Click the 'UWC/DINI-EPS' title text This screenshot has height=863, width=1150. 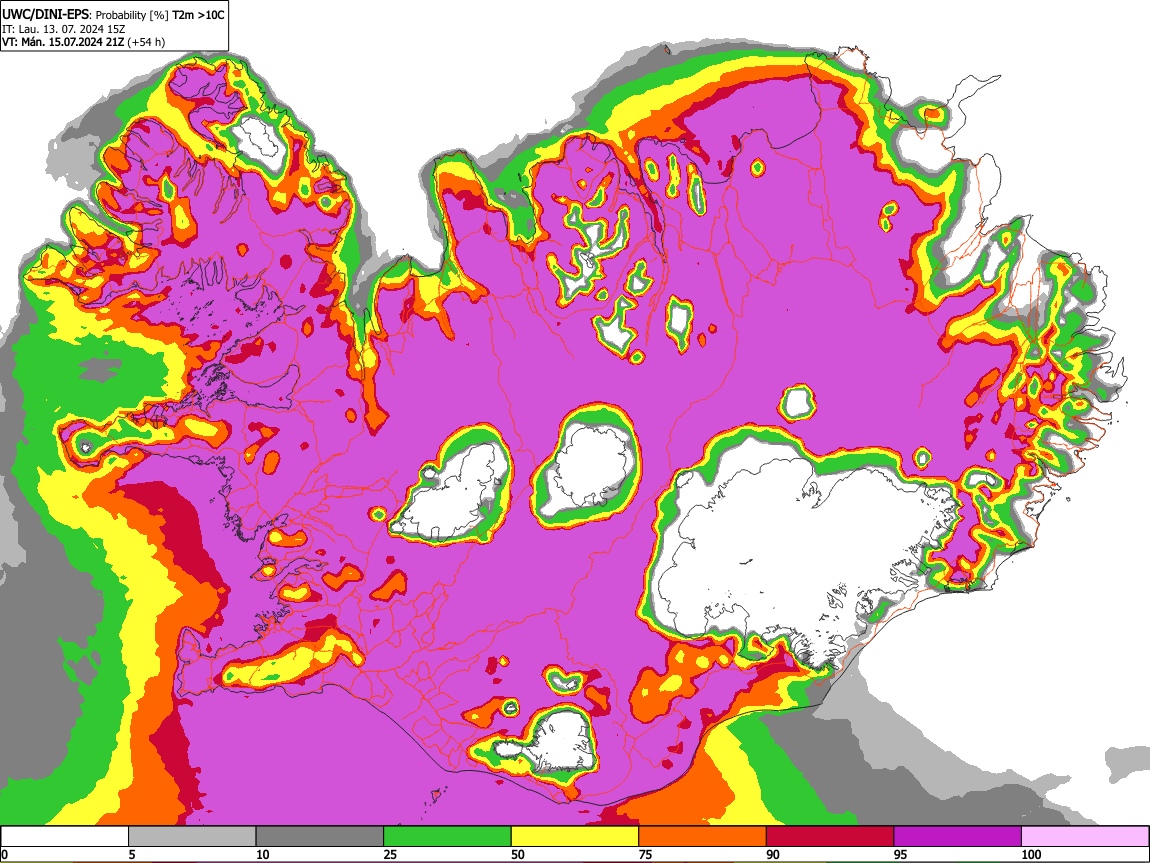pyautogui.click(x=46, y=15)
